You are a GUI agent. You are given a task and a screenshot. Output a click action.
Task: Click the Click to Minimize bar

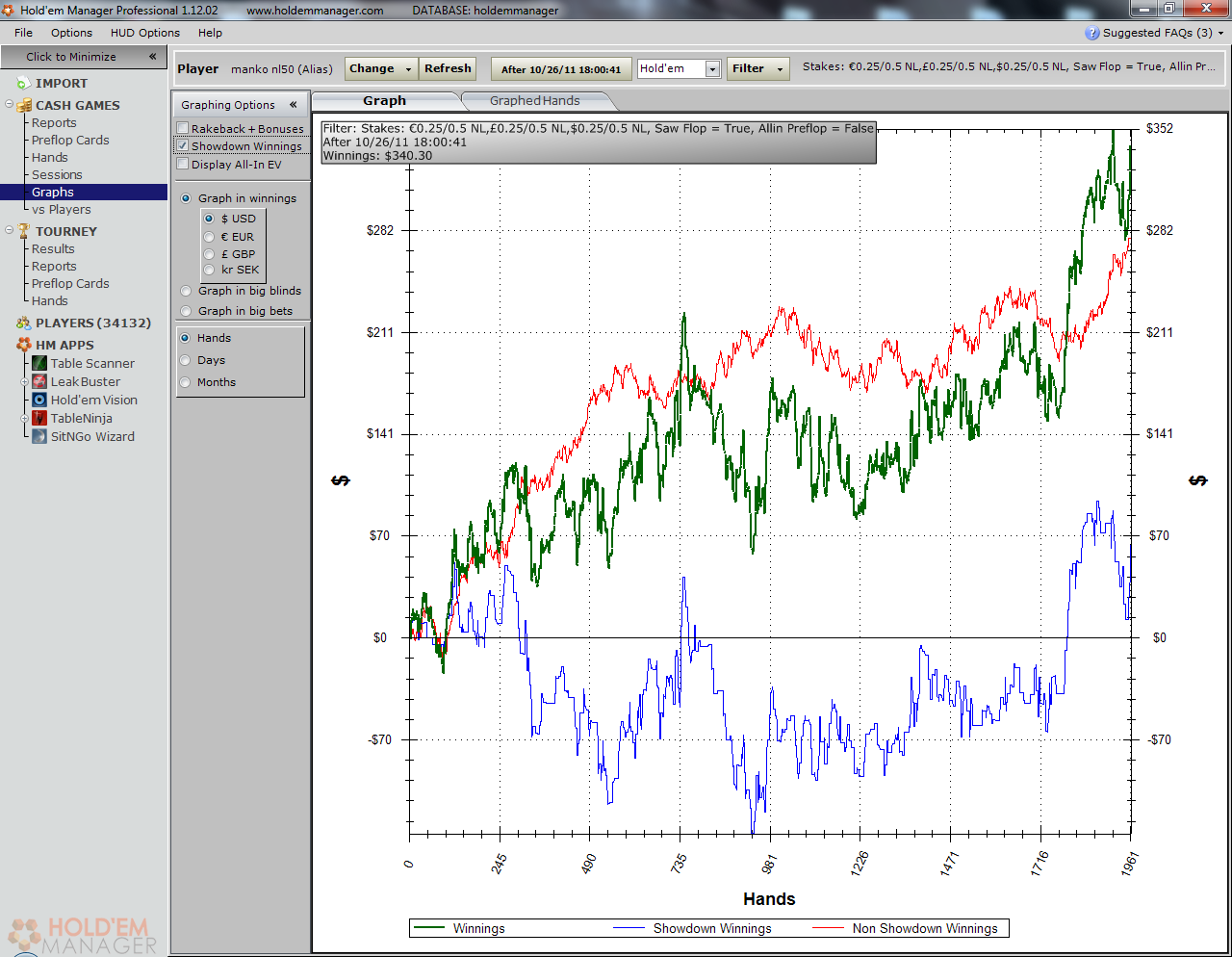(x=84, y=57)
